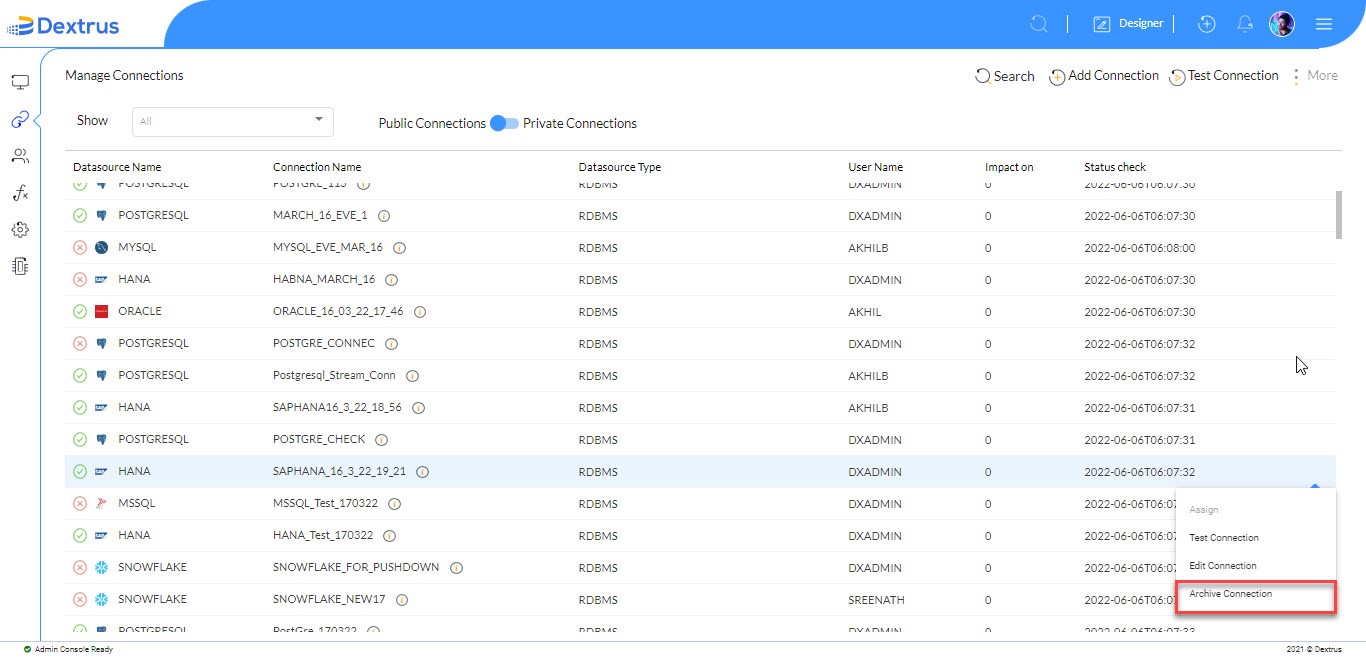Open the More options menu
Screen dimensions: 1366x657
pyautogui.click(x=1315, y=76)
